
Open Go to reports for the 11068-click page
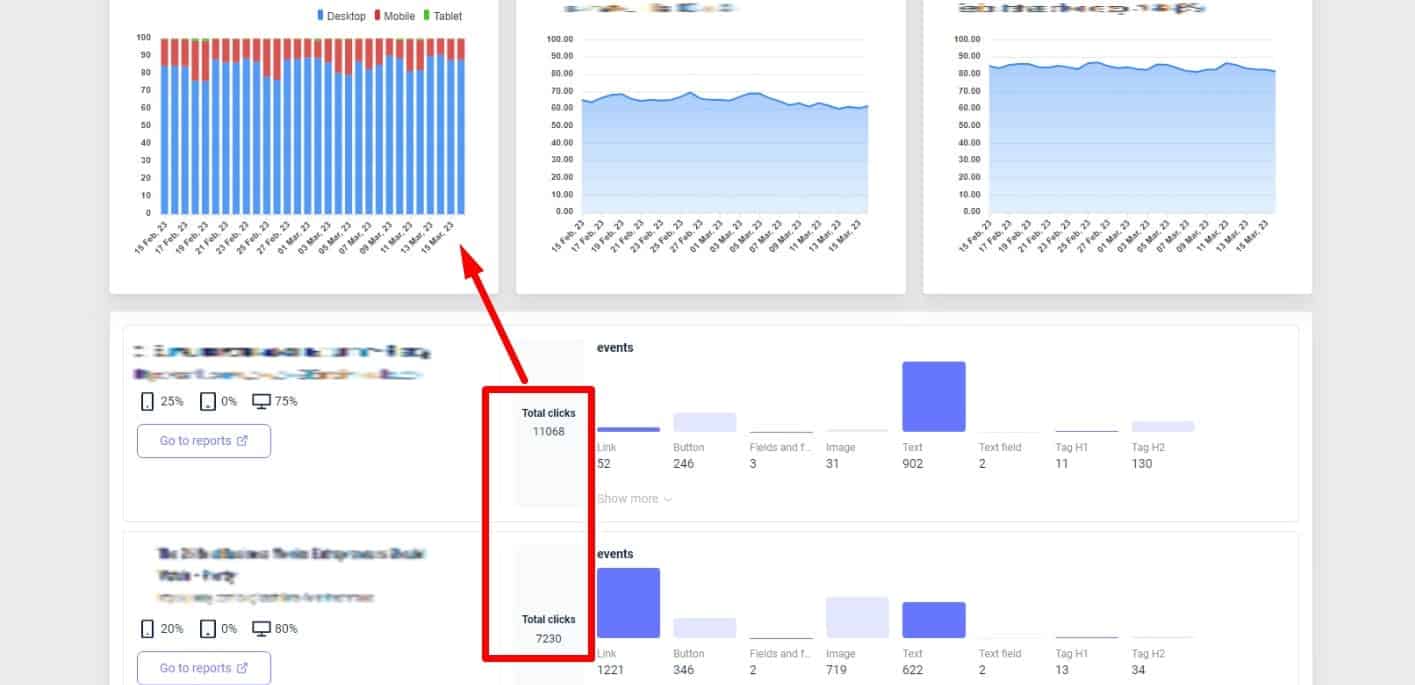pos(203,441)
